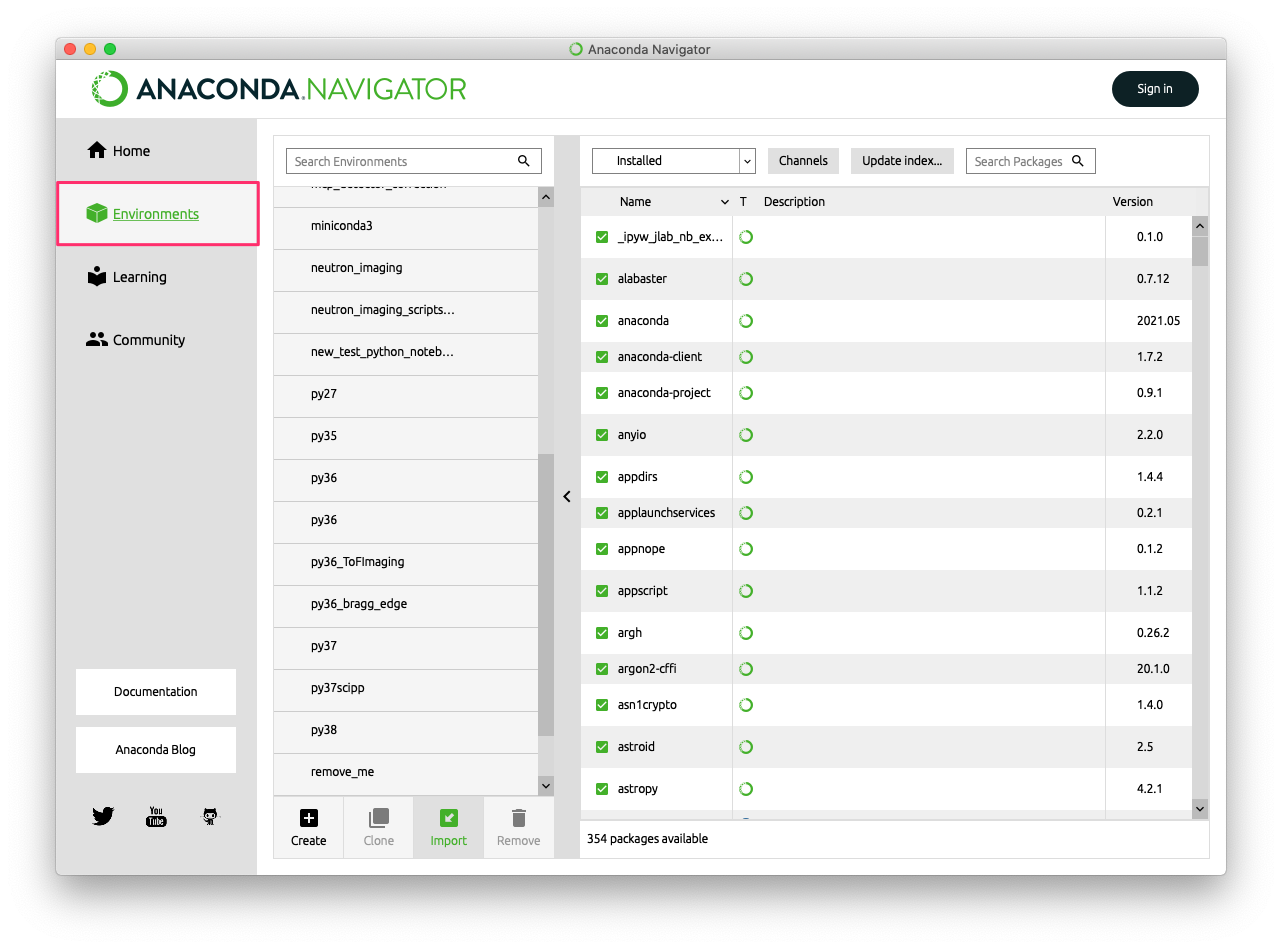Open the Learning tab in the sidebar
The image size is (1282, 949).
(138, 277)
